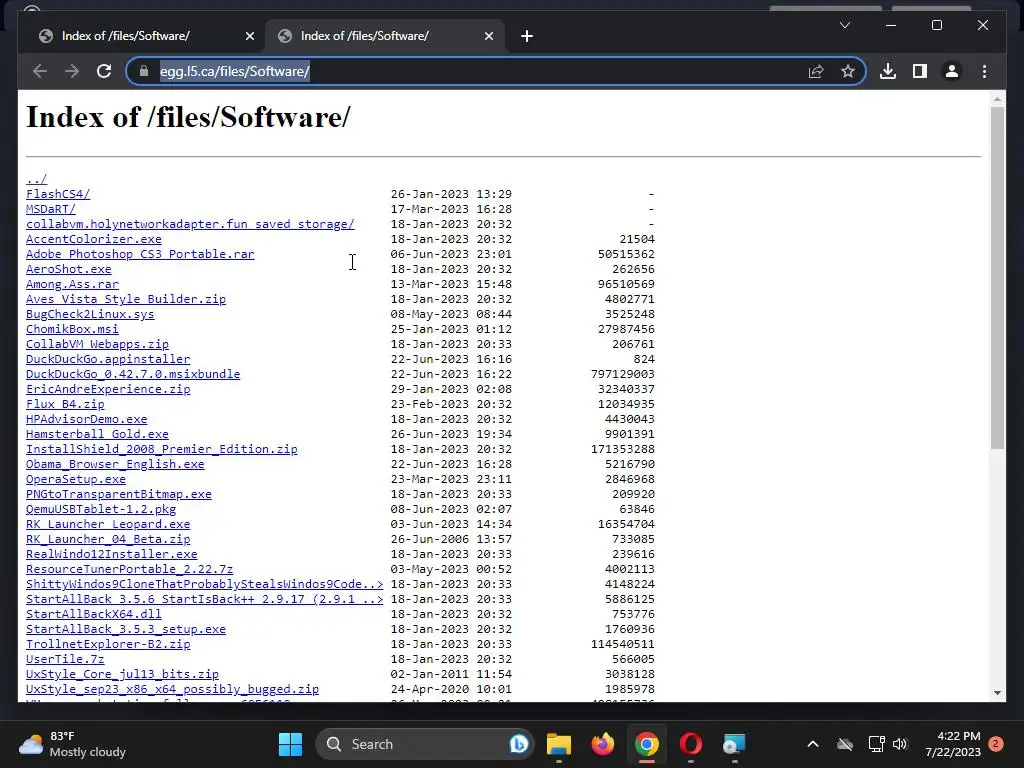Download Aves Vista Style Builder.zip
The width and height of the screenshot is (1024, 768).
tap(126, 299)
